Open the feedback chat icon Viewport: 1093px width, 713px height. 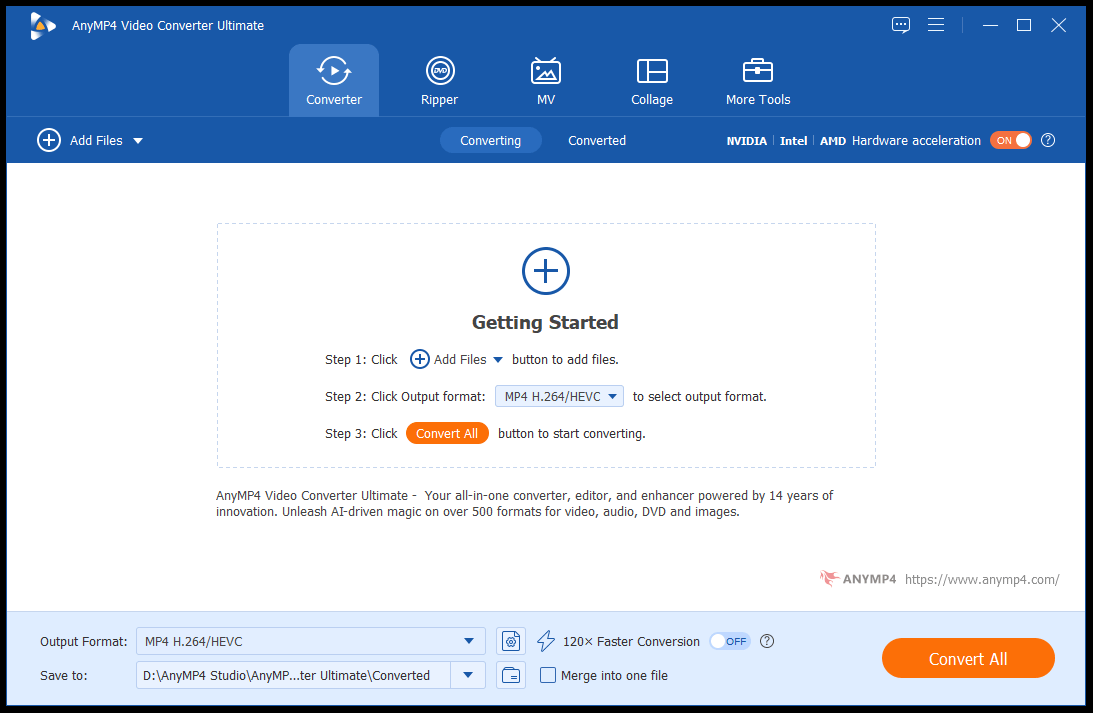tap(901, 25)
